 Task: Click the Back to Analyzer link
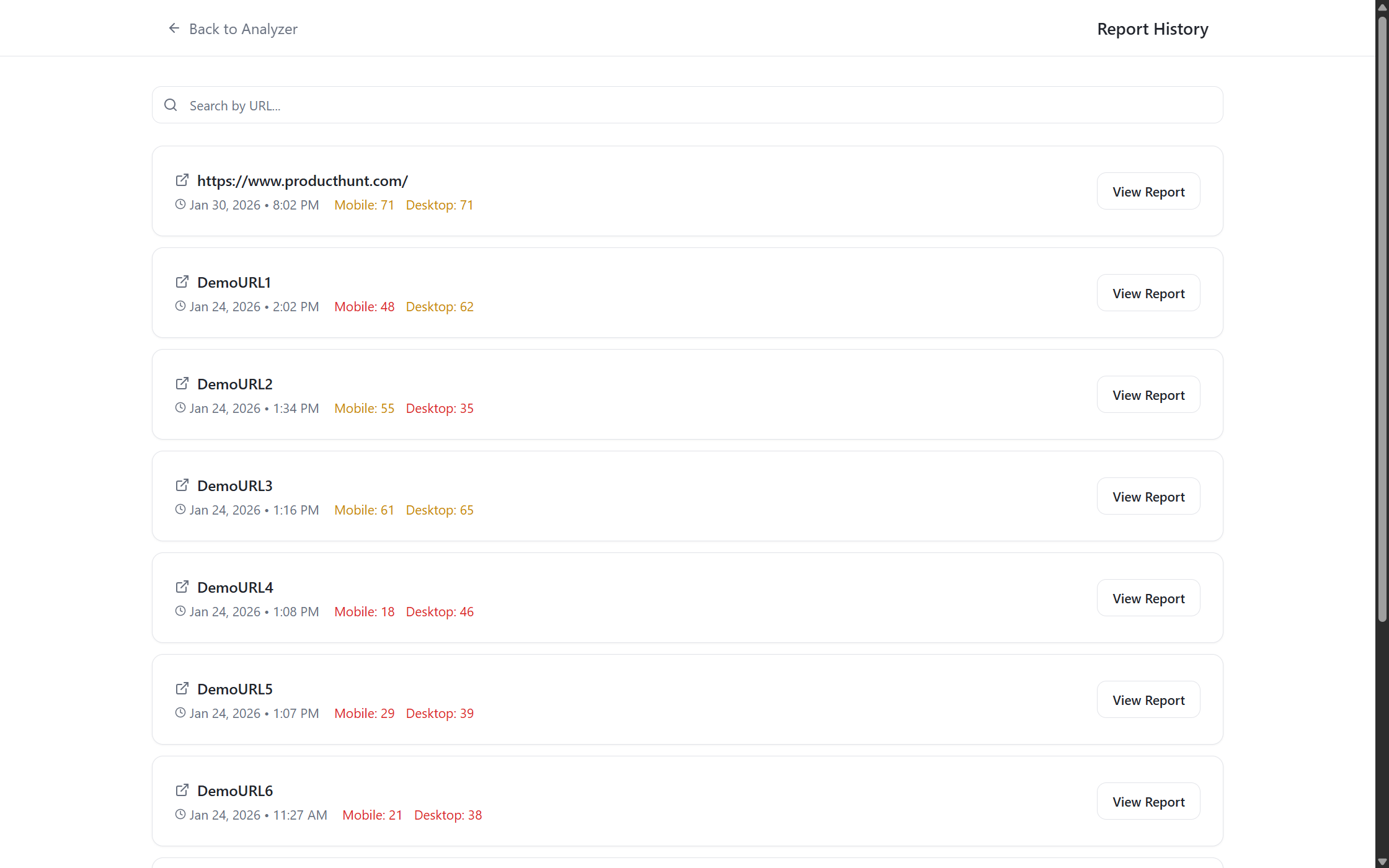tap(243, 29)
